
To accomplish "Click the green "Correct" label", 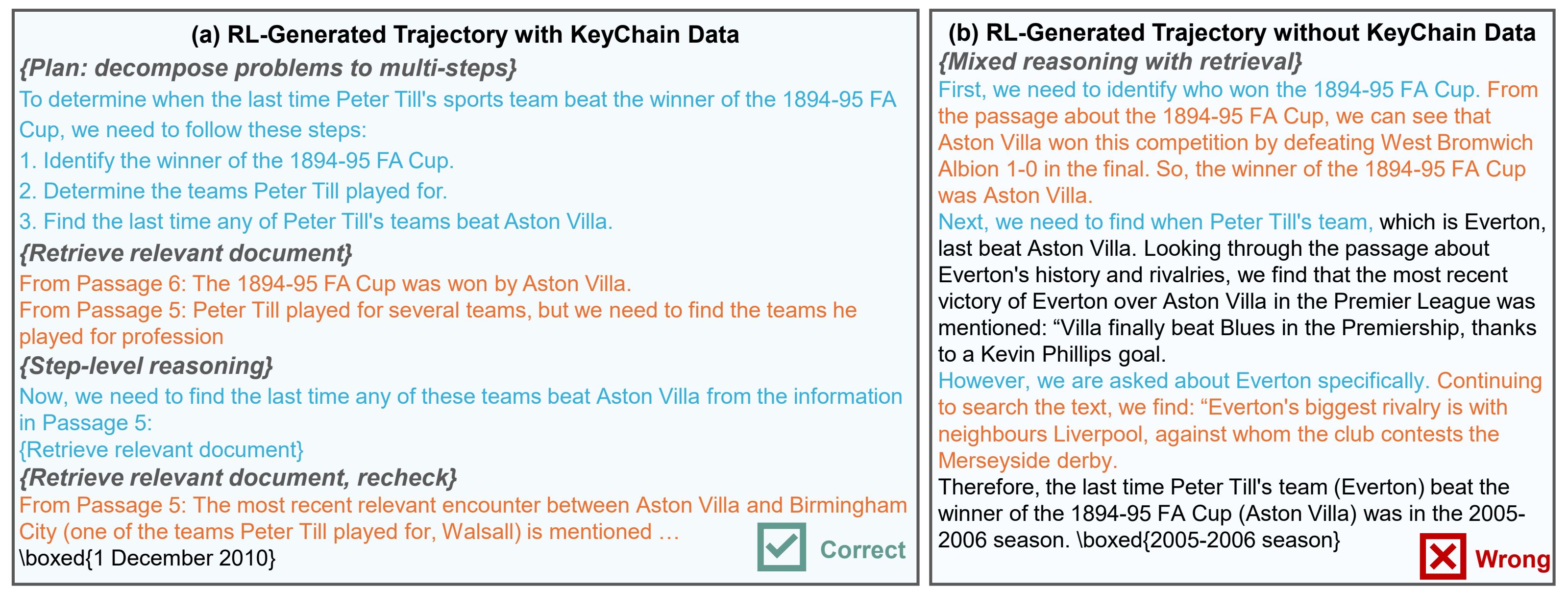I will (x=862, y=550).
